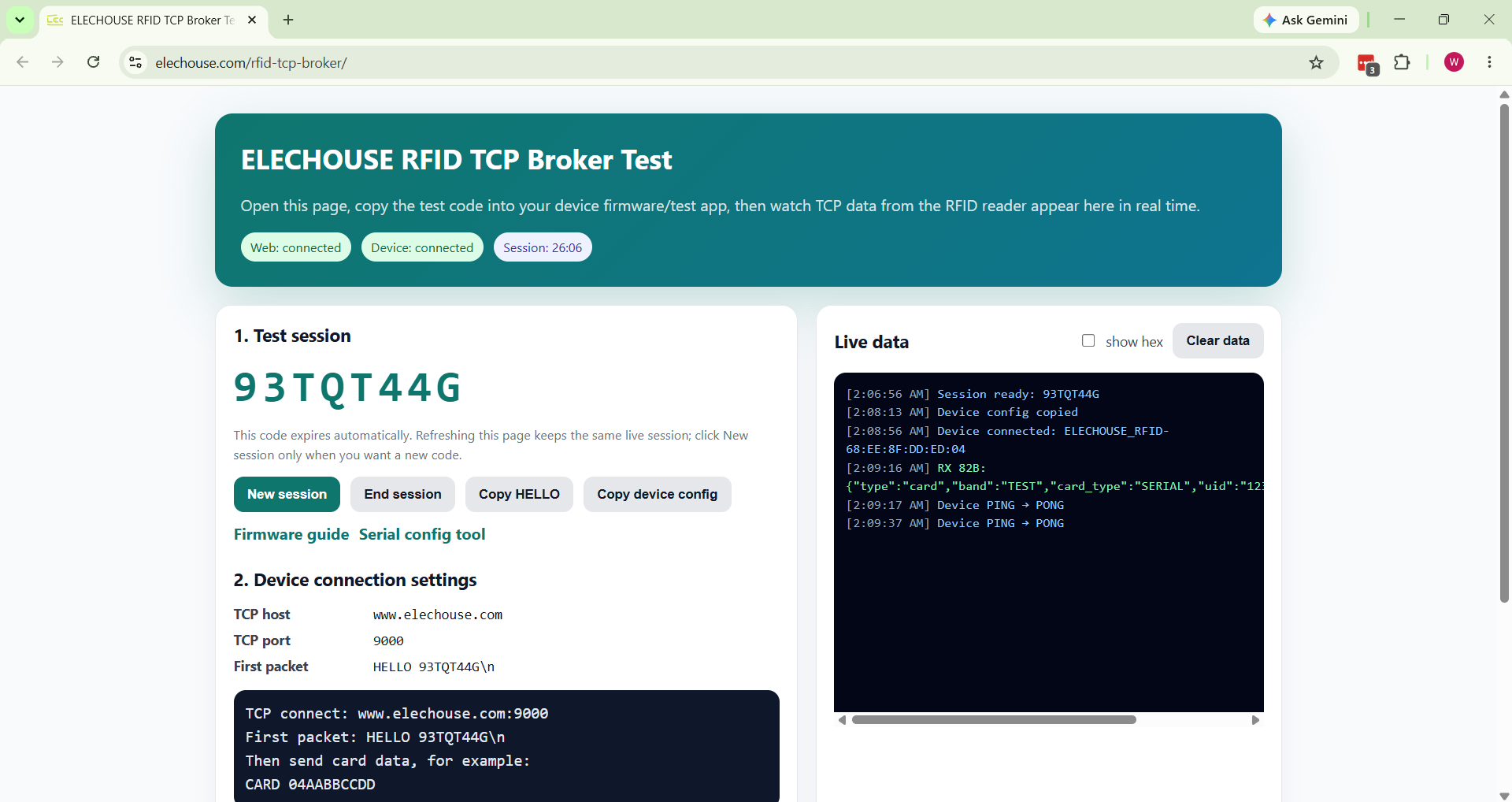The width and height of the screenshot is (1512, 802).
Task: Open the W profile avatar
Action: (1454, 62)
